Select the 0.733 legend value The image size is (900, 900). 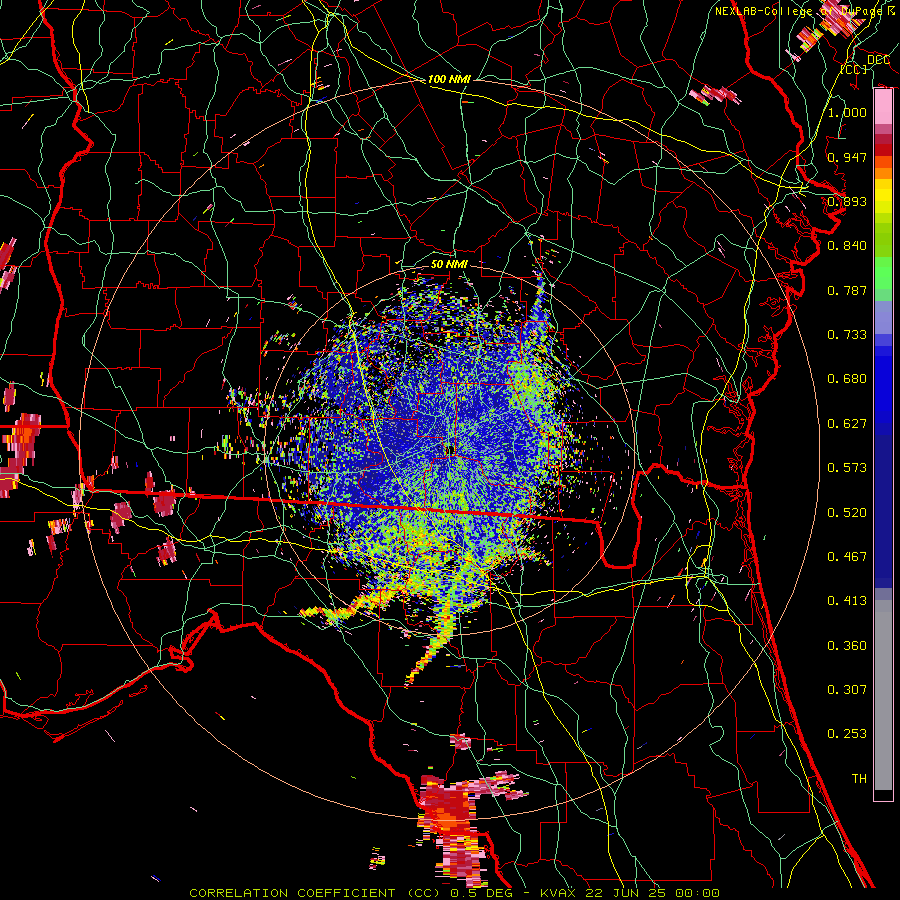pos(847,334)
